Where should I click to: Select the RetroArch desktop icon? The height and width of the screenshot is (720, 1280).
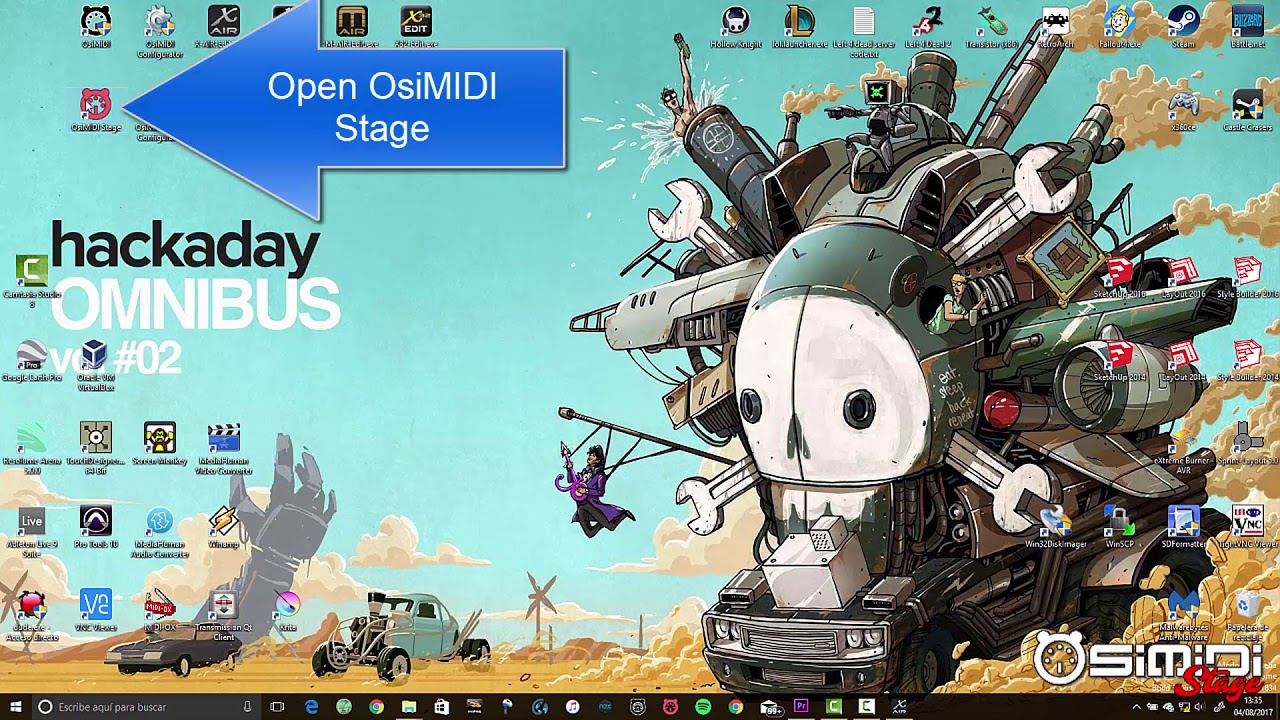[1056, 27]
